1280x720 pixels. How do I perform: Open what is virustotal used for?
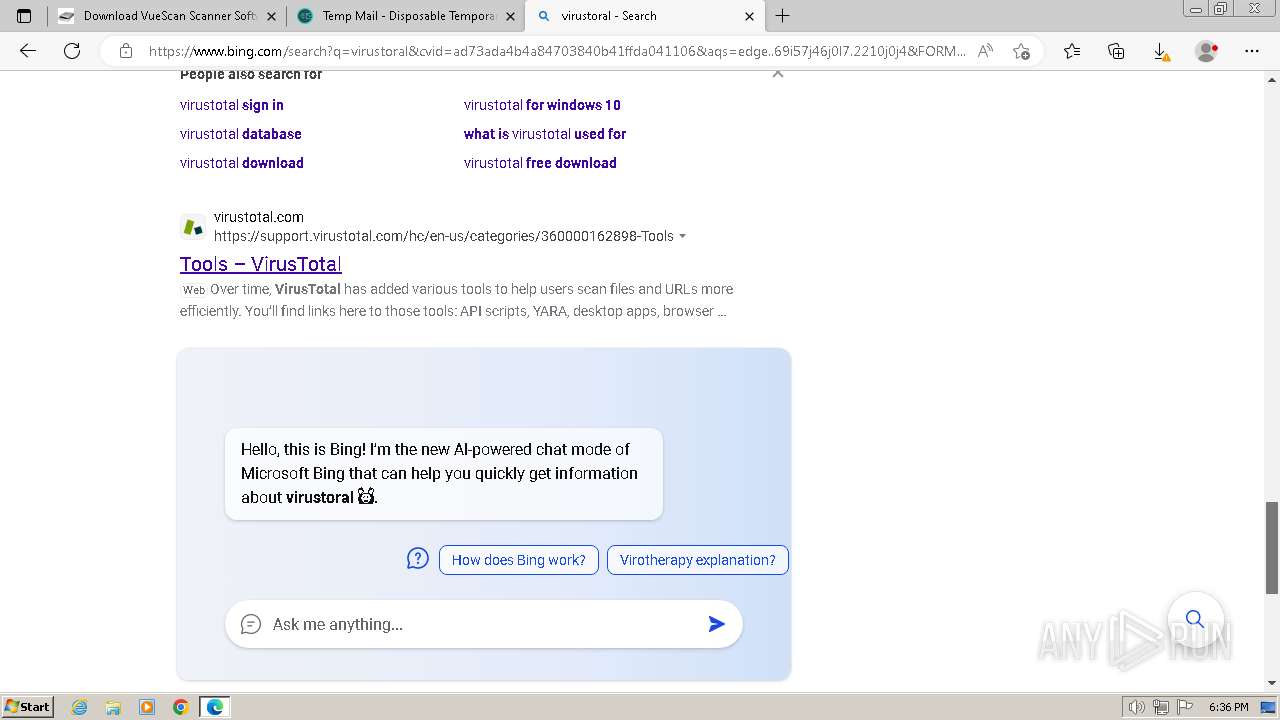click(x=545, y=134)
